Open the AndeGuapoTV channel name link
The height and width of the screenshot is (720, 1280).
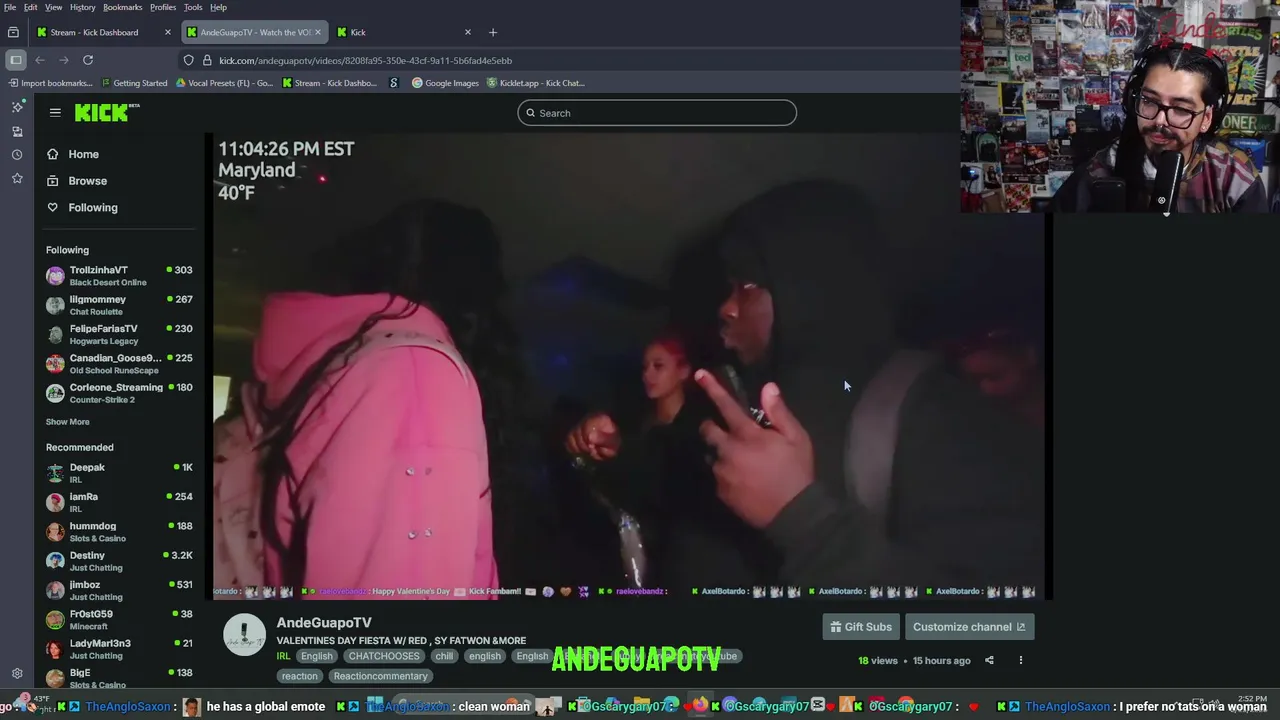click(324, 622)
